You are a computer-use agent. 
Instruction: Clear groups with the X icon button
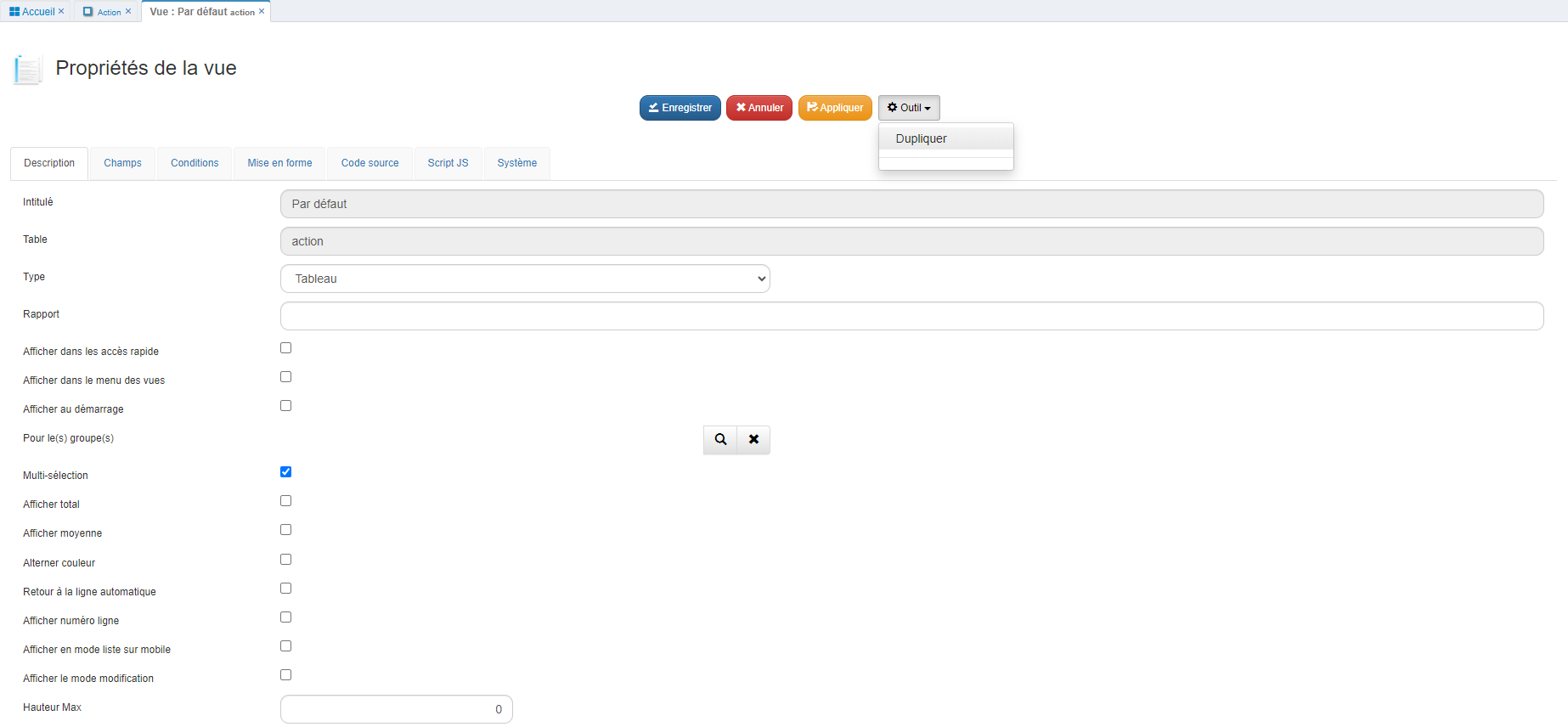point(753,440)
